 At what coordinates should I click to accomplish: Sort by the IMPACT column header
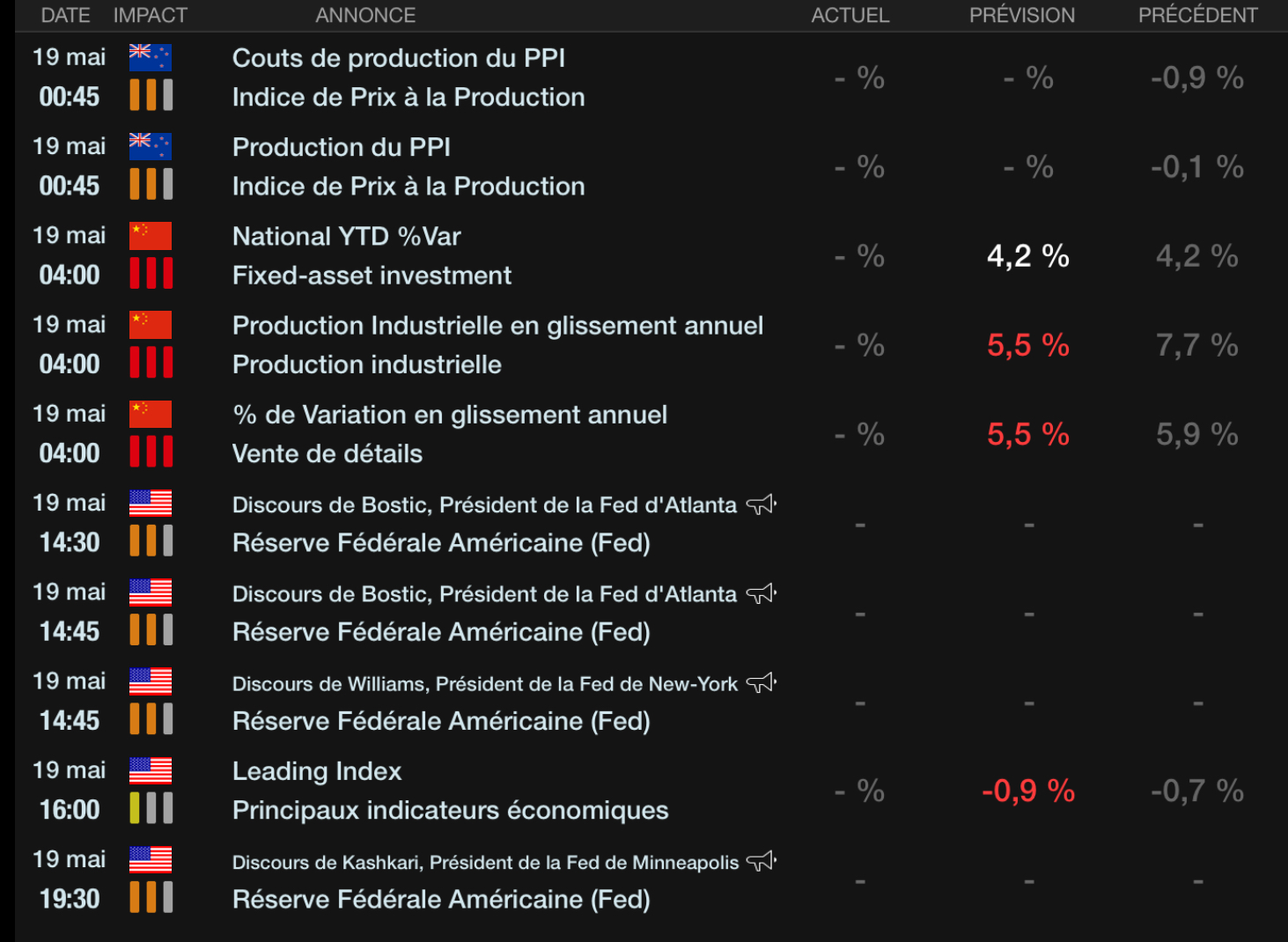click(x=150, y=15)
